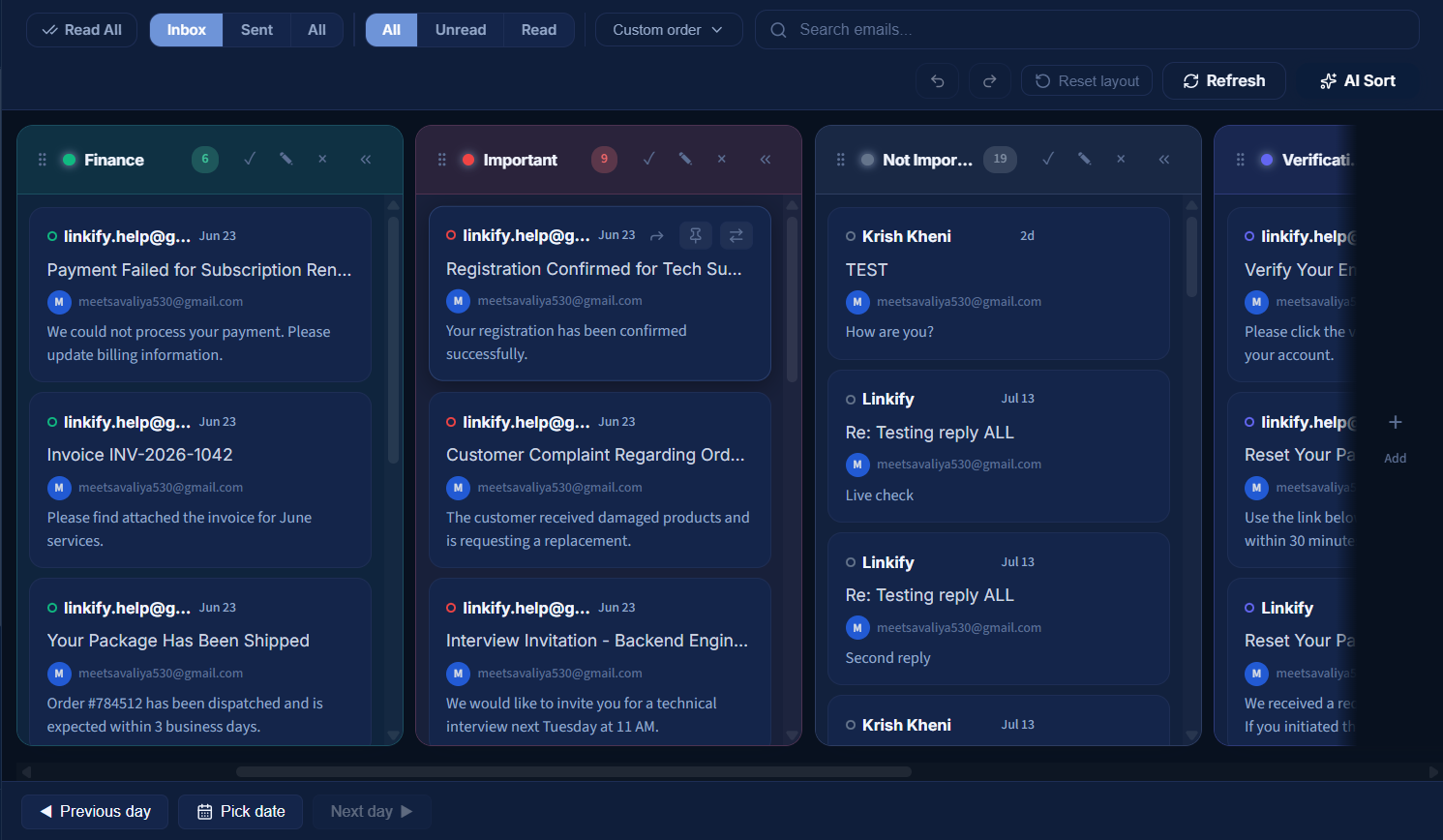Click the Verification column drag handle
The height and width of the screenshot is (840, 1443).
(1241, 160)
